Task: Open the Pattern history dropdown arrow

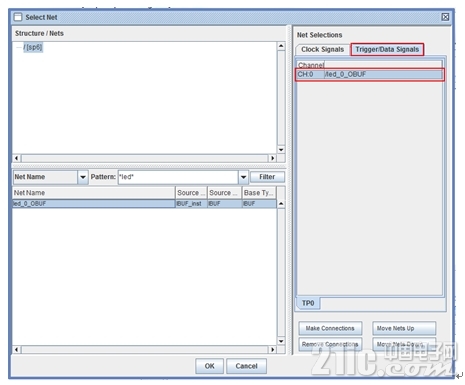Action: click(x=243, y=177)
